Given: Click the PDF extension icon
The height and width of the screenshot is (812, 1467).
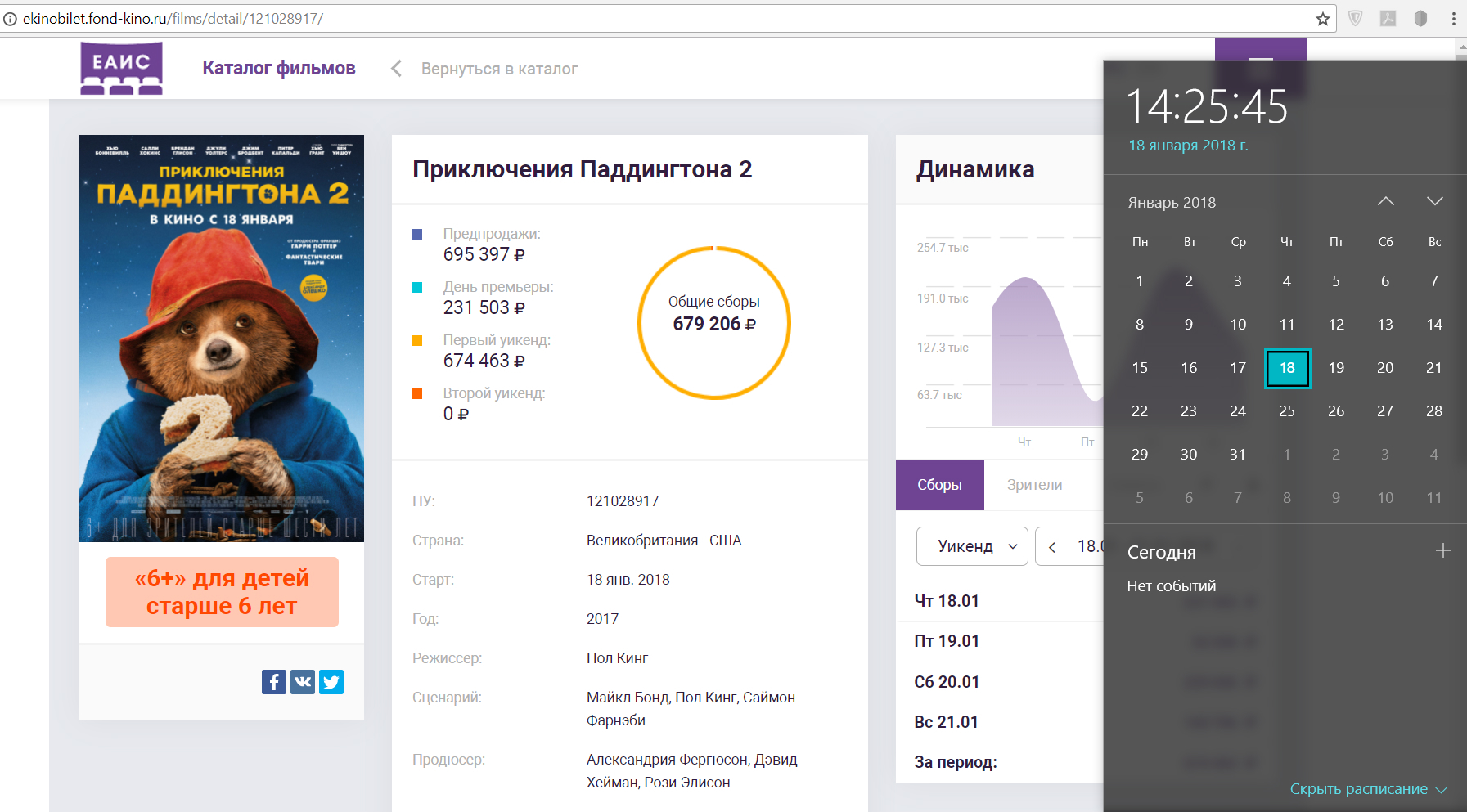Looking at the screenshot, I should click(x=1388, y=18).
